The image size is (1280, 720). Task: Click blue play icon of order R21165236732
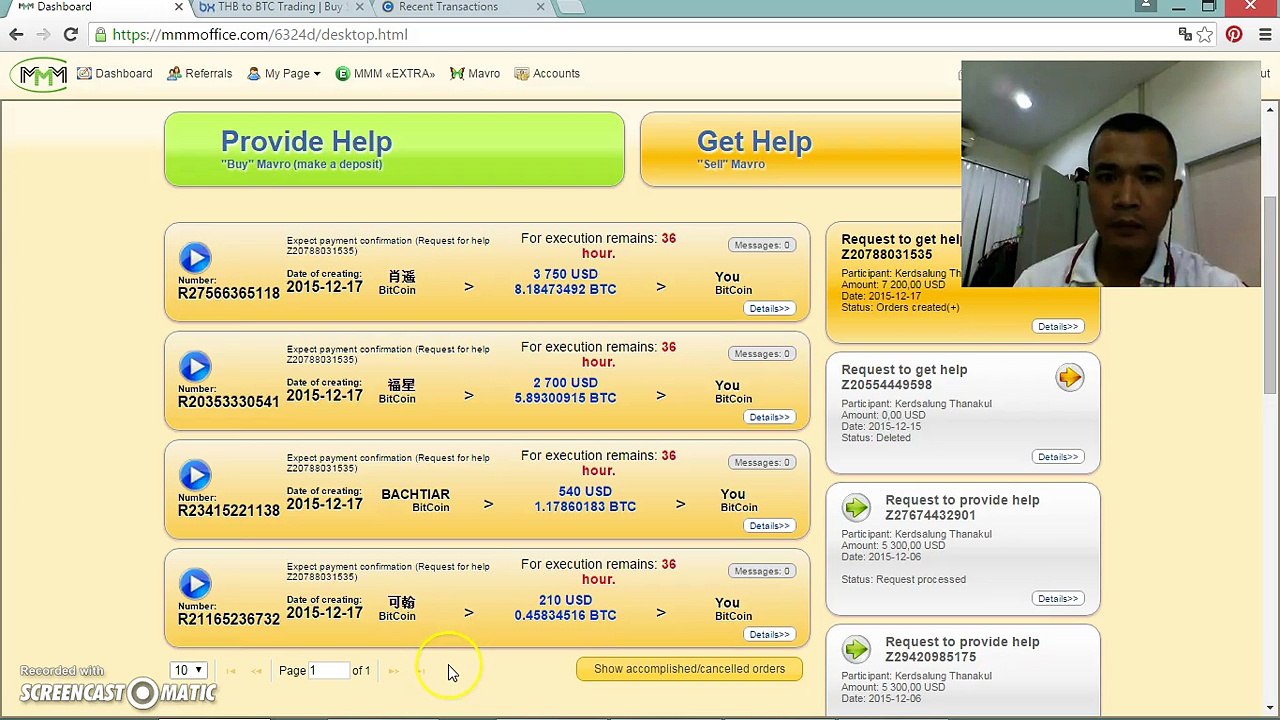(195, 584)
